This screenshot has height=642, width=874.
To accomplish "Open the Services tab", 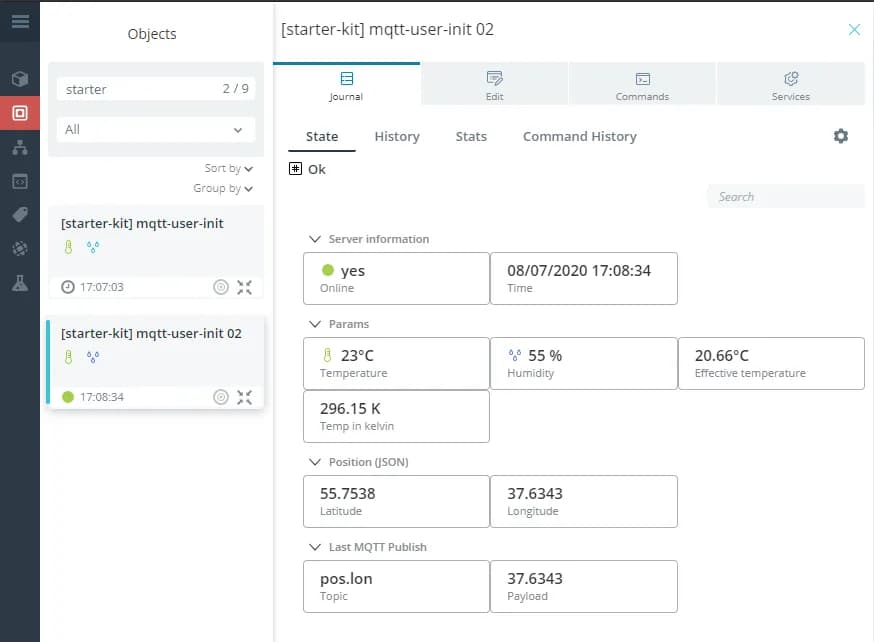I will pyautogui.click(x=790, y=85).
